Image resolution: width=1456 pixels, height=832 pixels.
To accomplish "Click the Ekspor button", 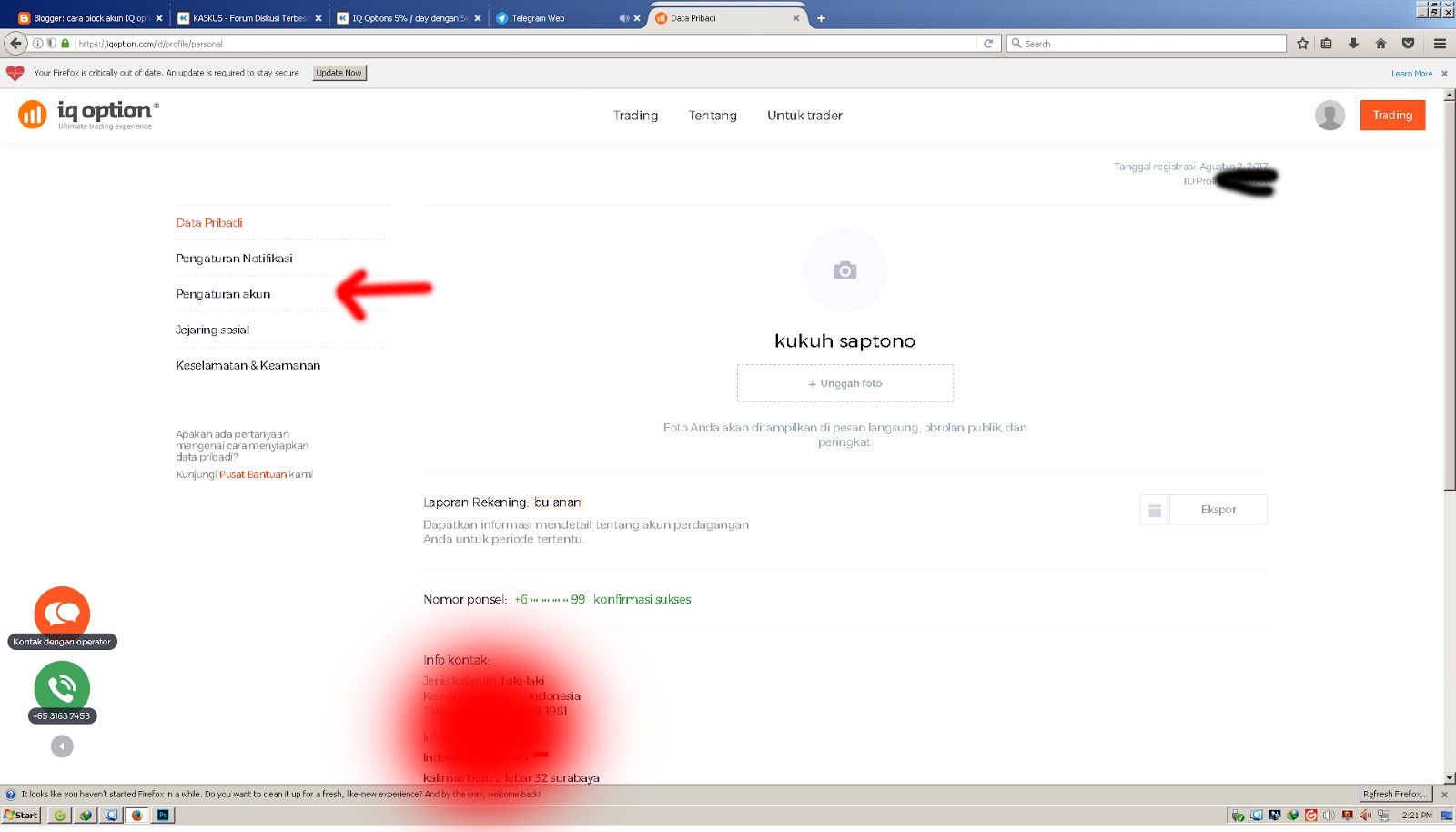I will click(1218, 510).
